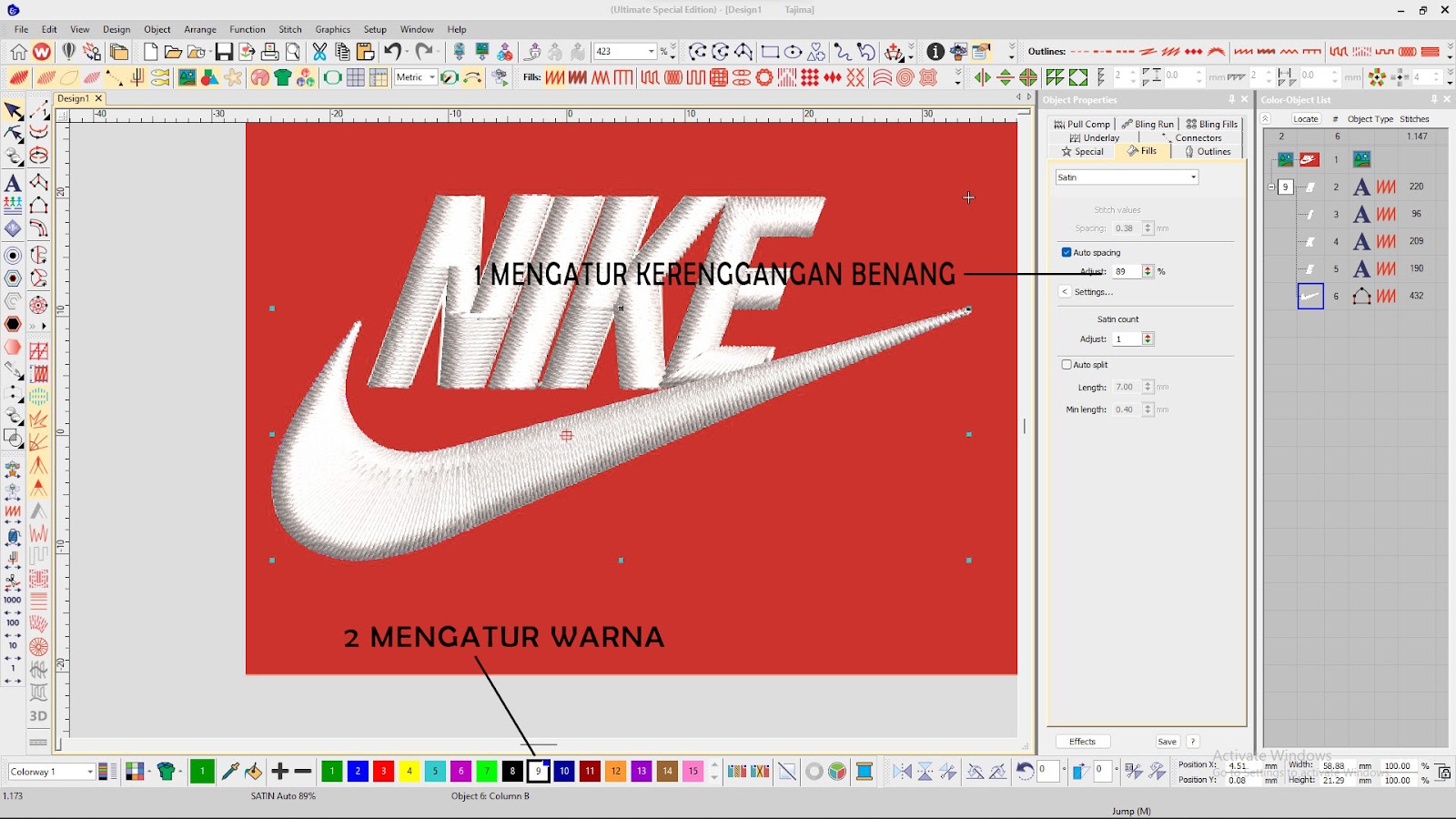Screen dimensions: 1456x819
Task: Open the Graphics menu
Action: (x=332, y=29)
